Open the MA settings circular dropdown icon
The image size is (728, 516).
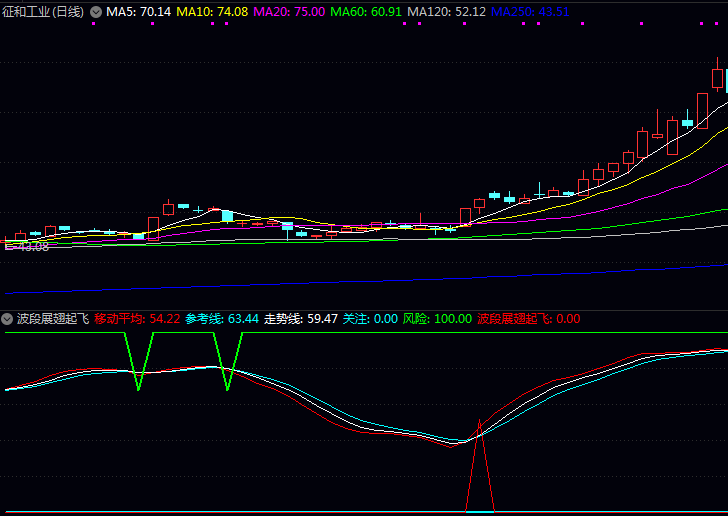95,12
